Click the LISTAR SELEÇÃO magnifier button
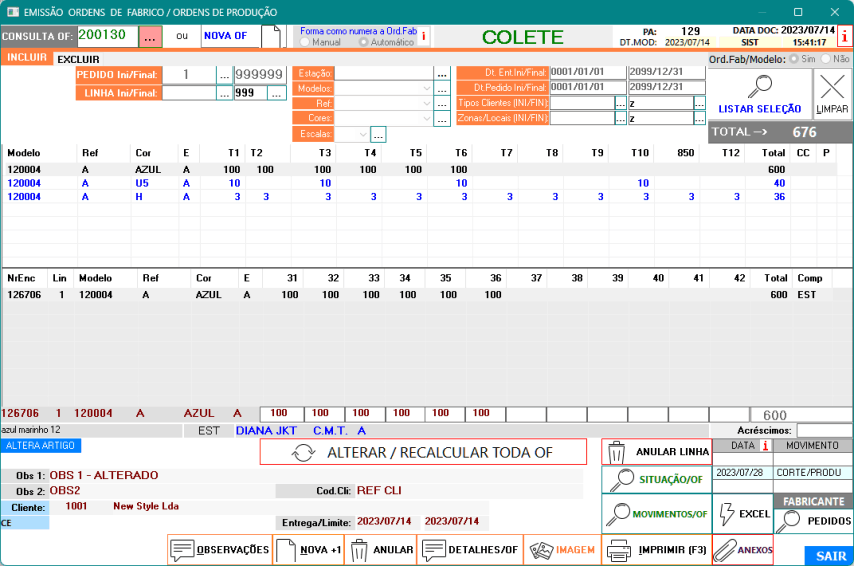 pos(759,95)
